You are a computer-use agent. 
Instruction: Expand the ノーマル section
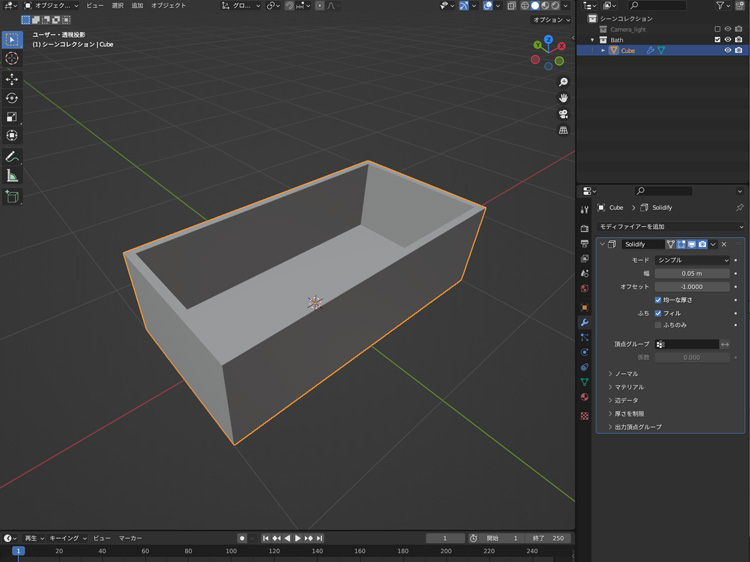pyautogui.click(x=626, y=374)
